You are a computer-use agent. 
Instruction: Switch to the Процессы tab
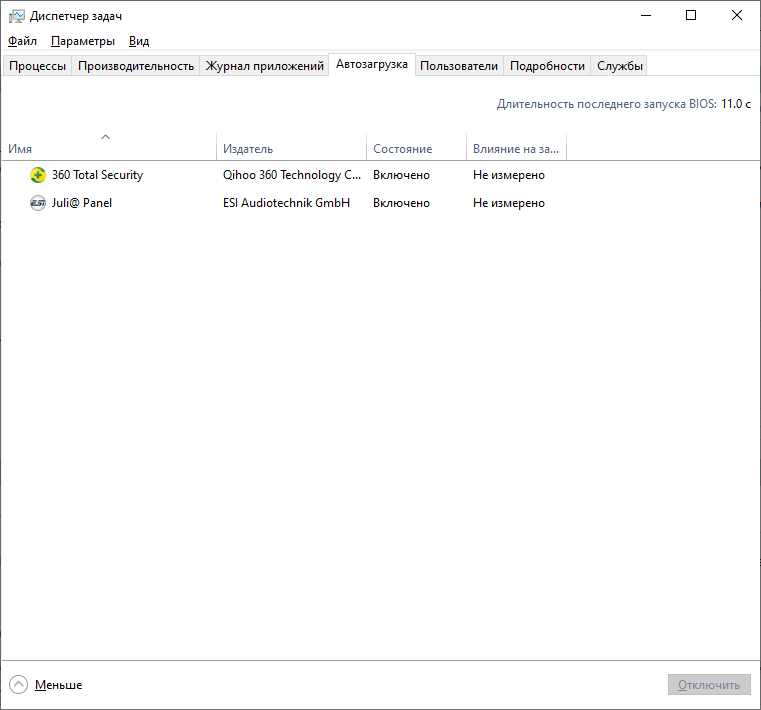tap(37, 66)
